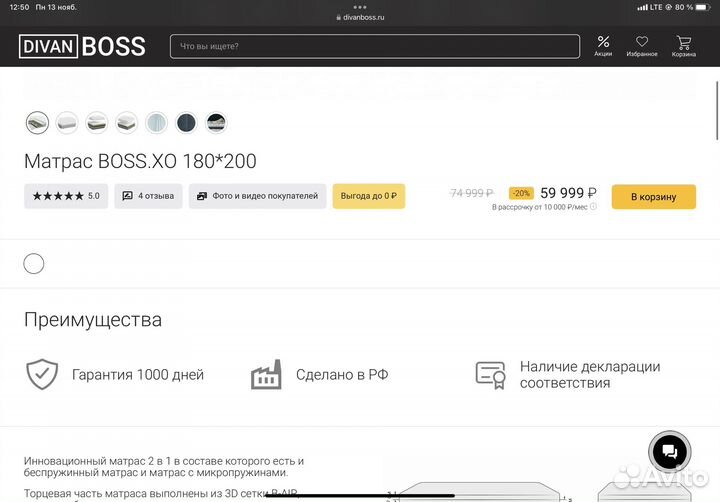This screenshot has width=720, height=502.
Task: Open the Корзина cart icon
Action: coord(683,46)
